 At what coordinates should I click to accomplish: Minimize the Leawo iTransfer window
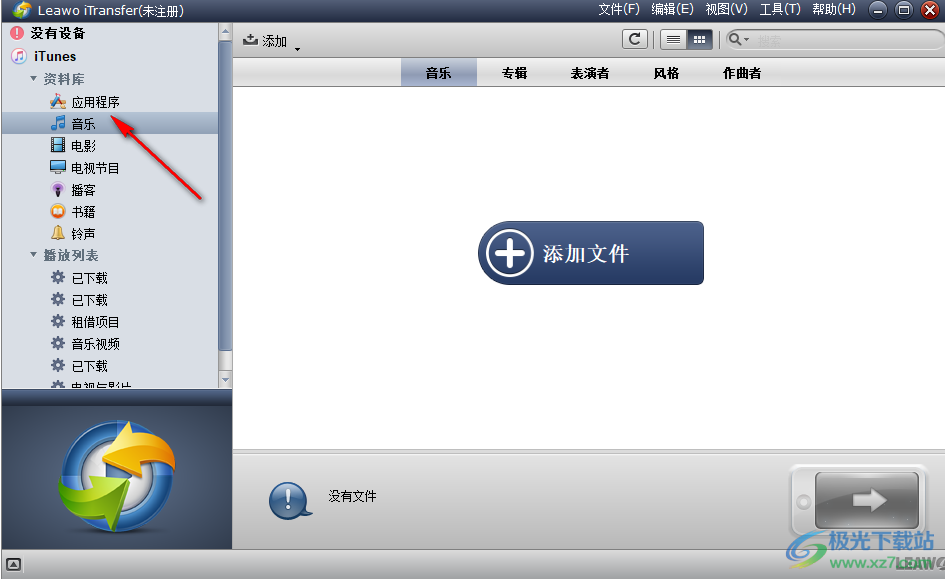tap(878, 10)
